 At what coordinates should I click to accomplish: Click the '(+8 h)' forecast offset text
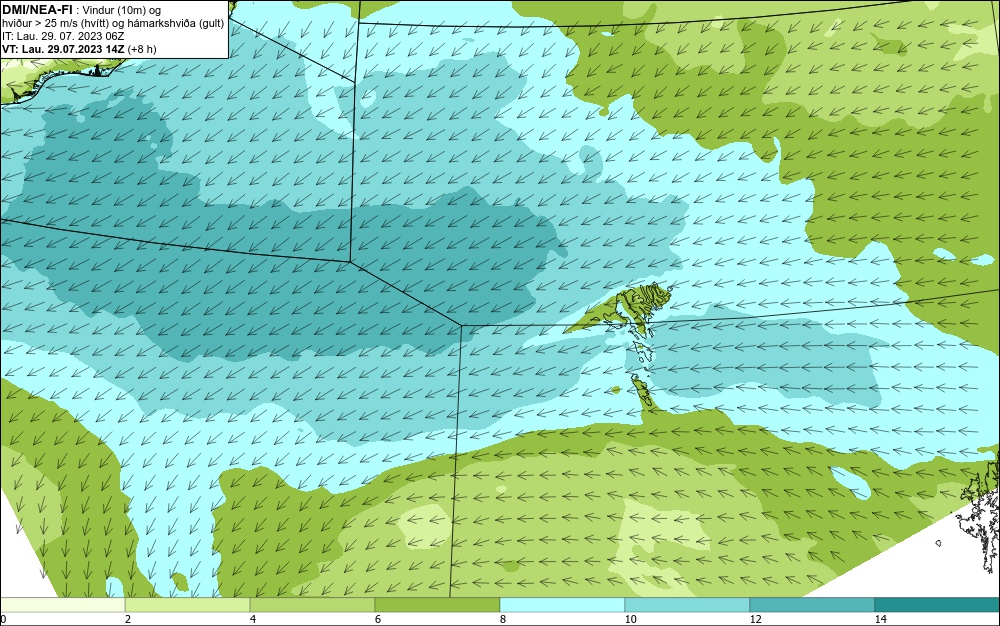click(142, 49)
